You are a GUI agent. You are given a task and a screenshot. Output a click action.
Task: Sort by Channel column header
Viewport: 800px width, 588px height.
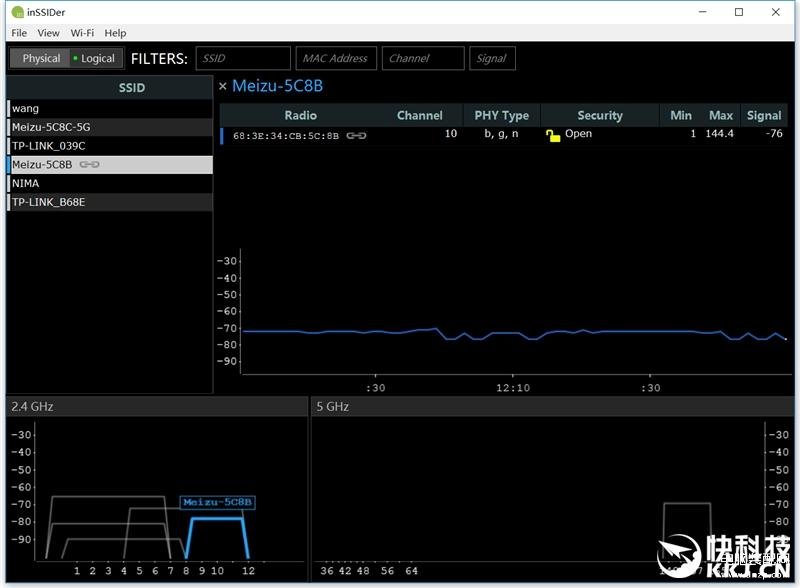tap(419, 115)
